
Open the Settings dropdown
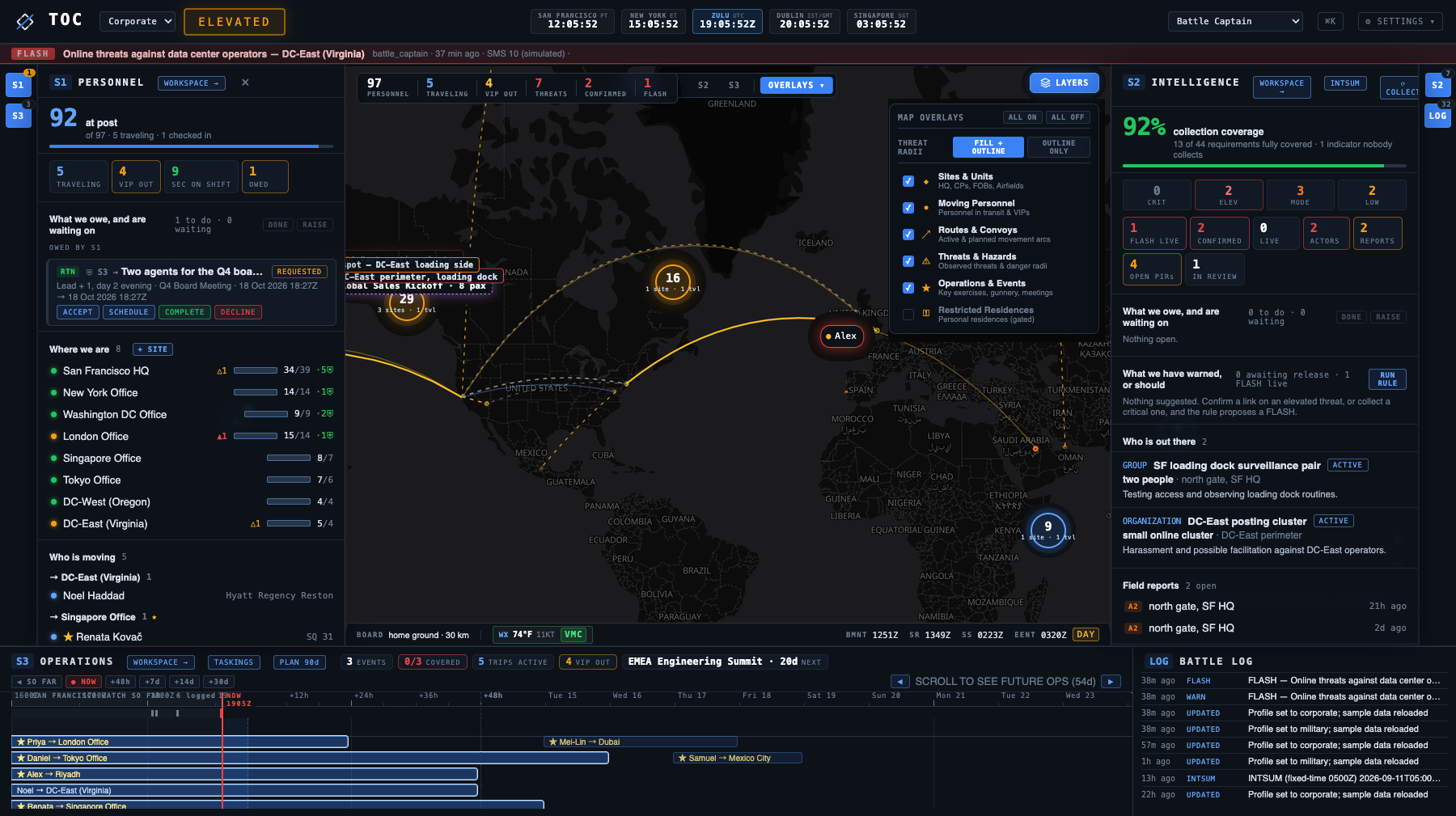point(1399,21)
